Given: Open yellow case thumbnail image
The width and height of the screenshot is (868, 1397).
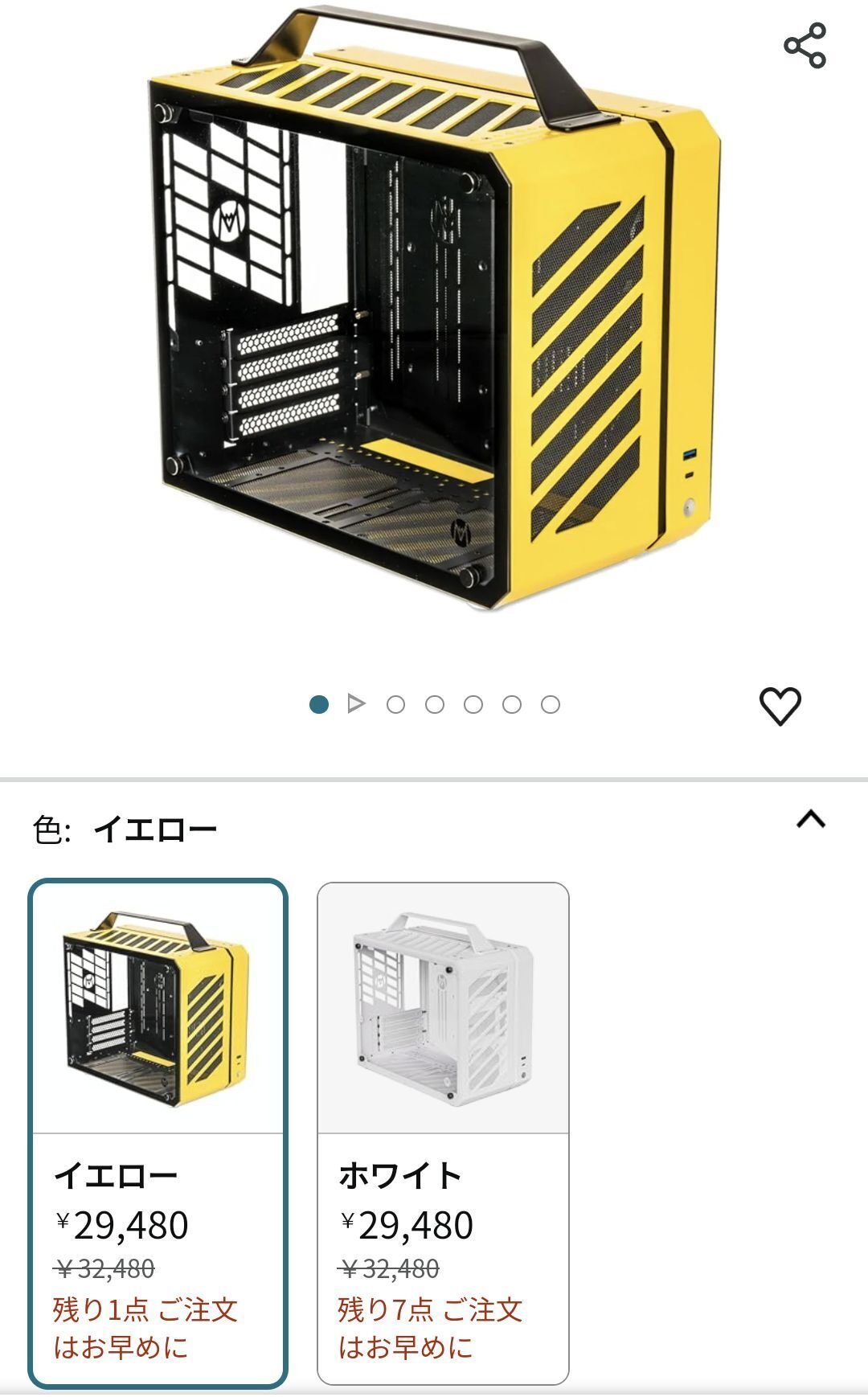Looking at the screenshot, I should click(157, 1010).
